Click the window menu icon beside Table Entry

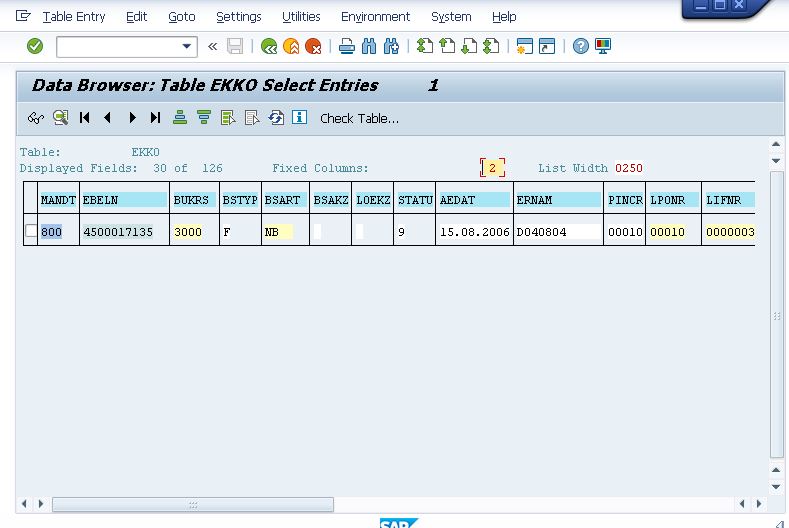(23, 16)
